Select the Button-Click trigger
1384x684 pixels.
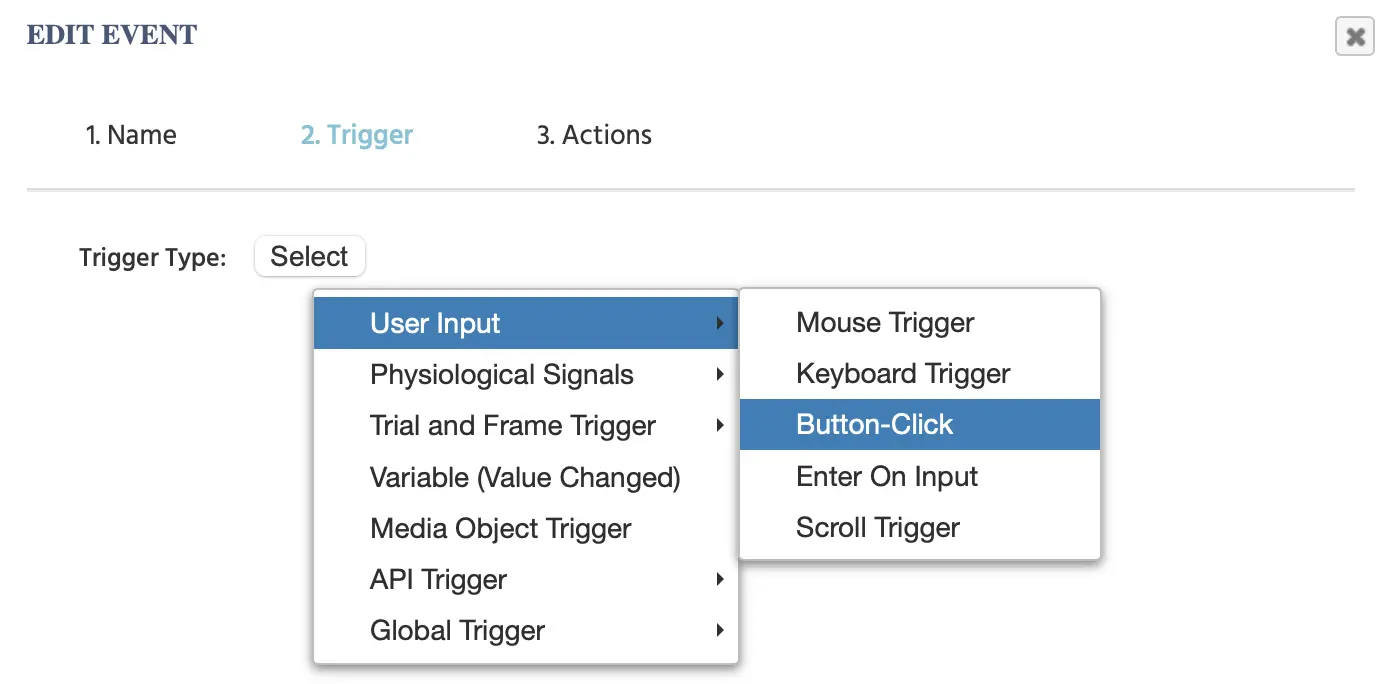point(874,425)
